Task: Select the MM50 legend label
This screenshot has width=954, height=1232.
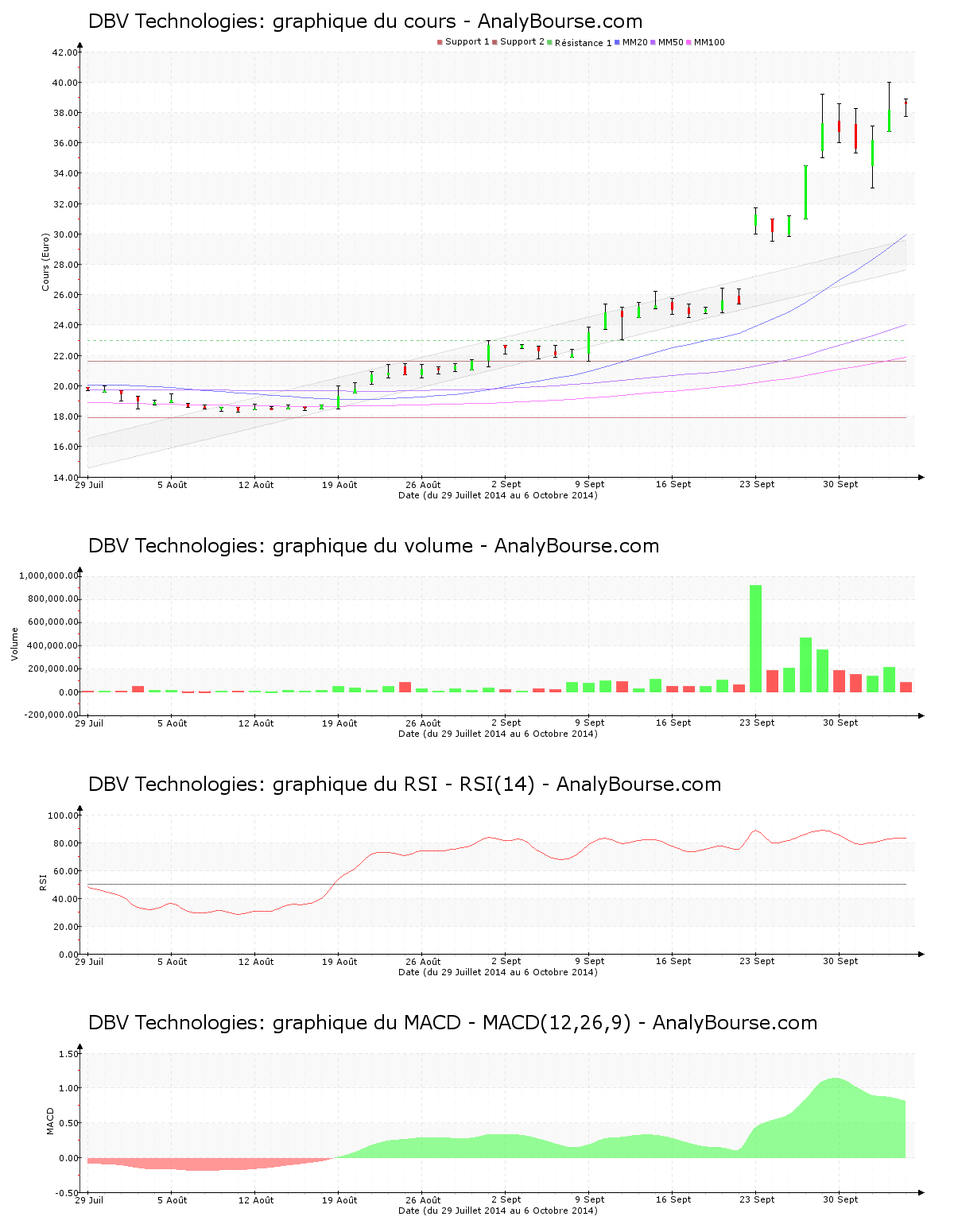Action: 670,42
